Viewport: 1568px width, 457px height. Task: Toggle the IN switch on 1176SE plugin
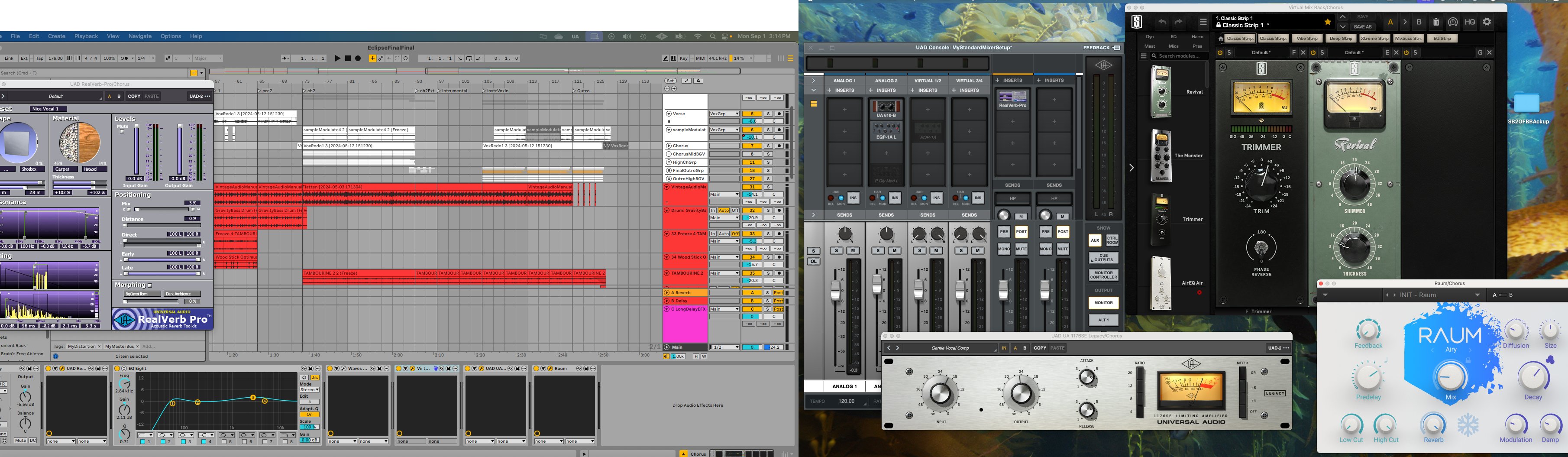(x=1004, y=348)
